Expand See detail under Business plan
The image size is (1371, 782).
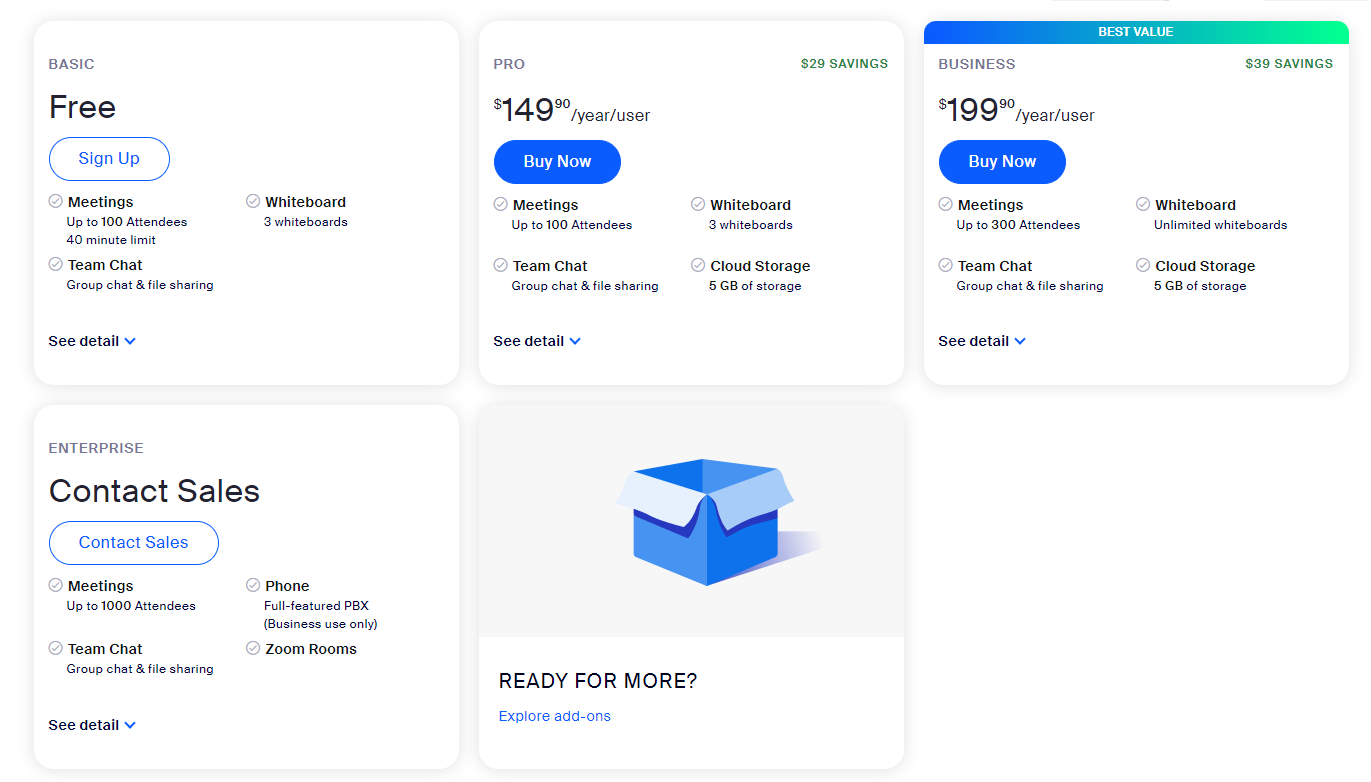(x=982, y=341)
